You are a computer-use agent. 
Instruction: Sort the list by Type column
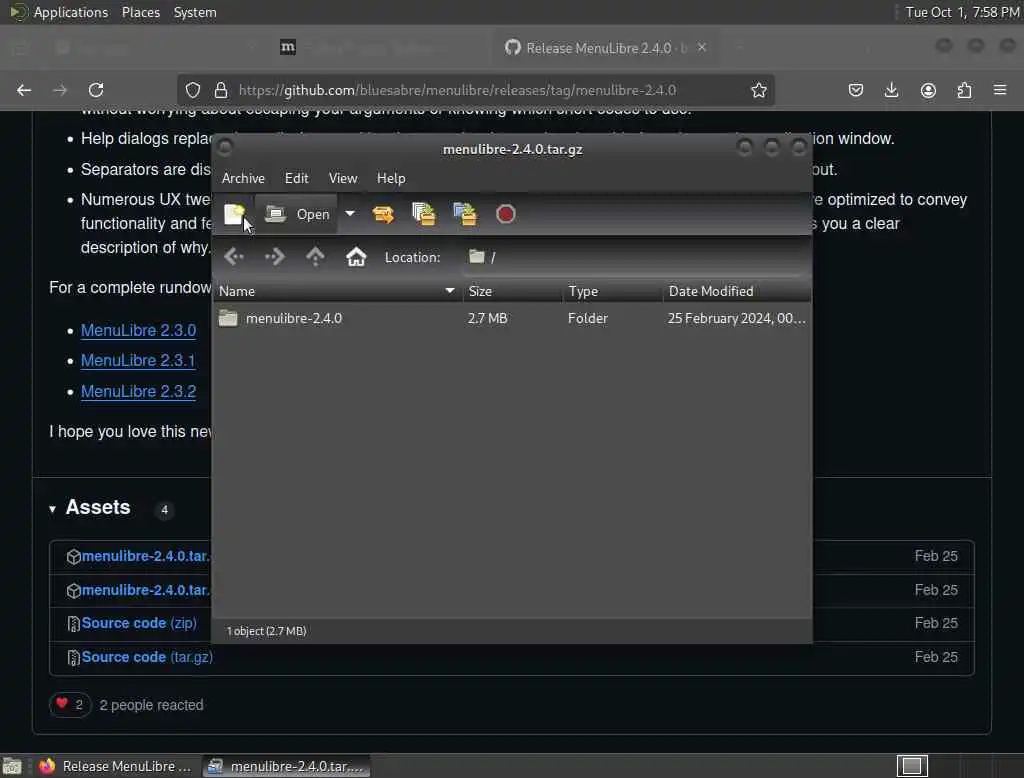click(x=613, y=291)
